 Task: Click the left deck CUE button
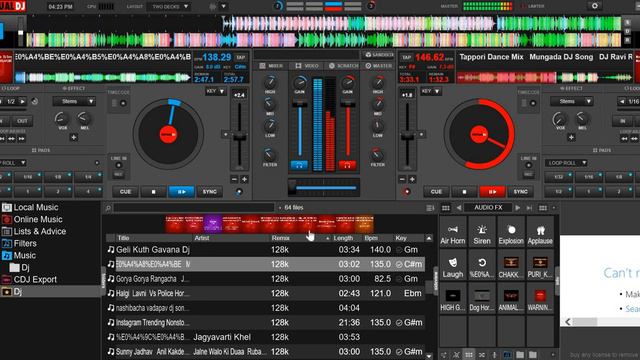pyautogui.click(x=125, y=191)
